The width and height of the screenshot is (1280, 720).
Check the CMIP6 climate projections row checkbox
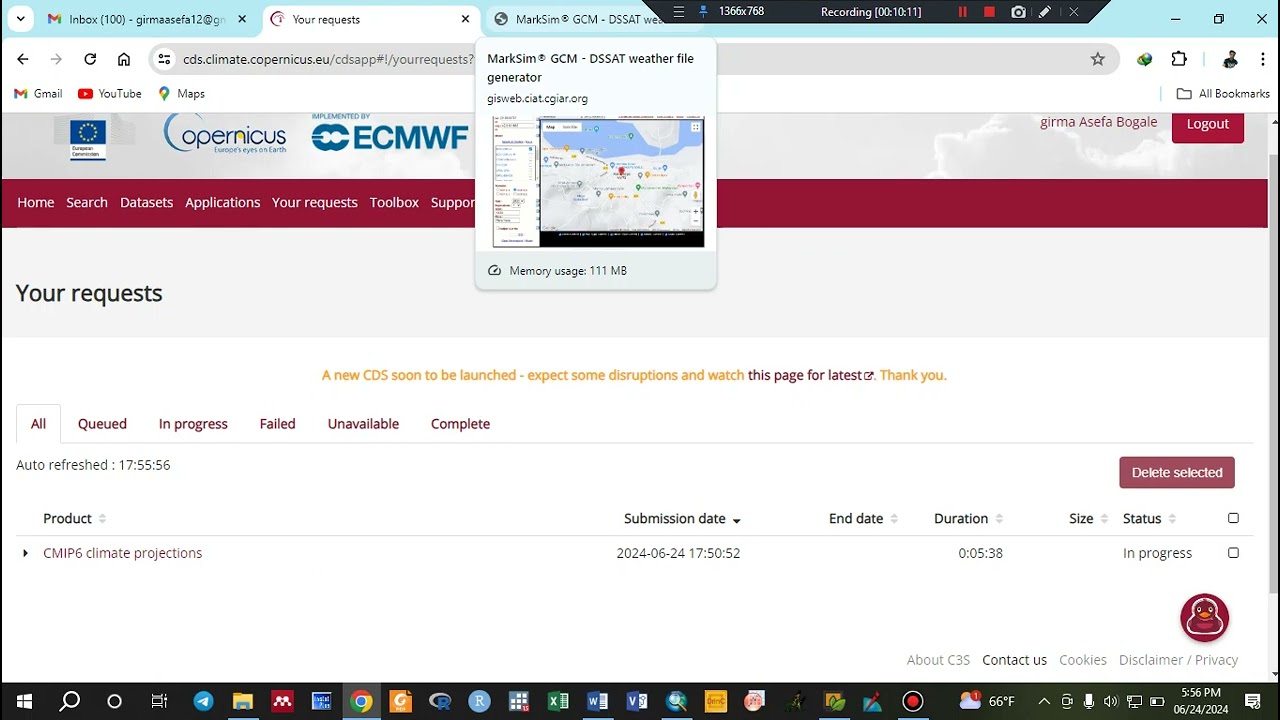coord(1233,553)
